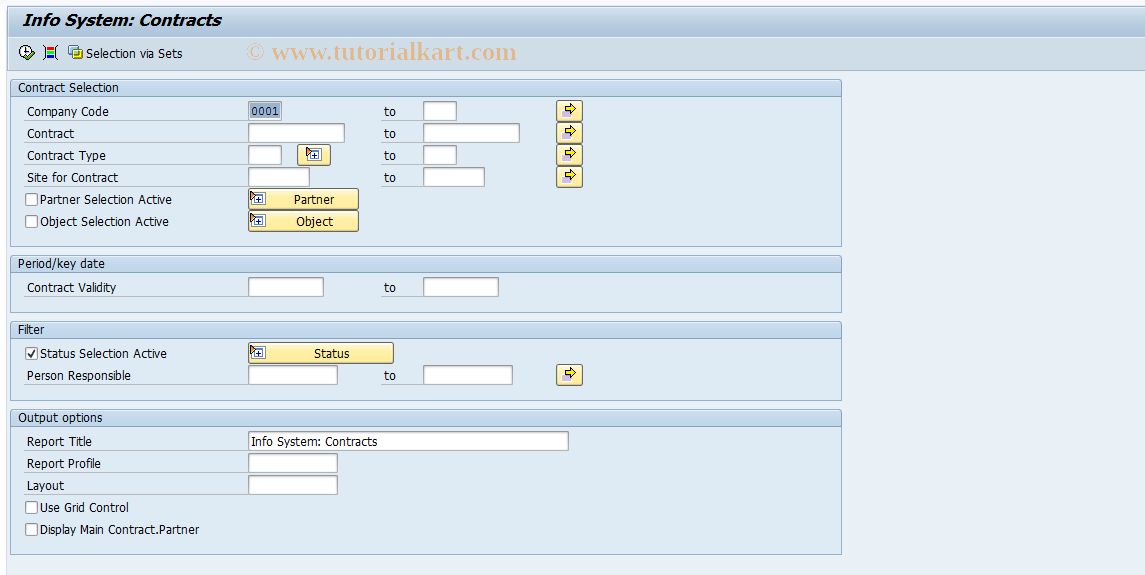Click the Get Variant multicolor icon
This screenshot has height=575, width=1145.
coord(50,53)
